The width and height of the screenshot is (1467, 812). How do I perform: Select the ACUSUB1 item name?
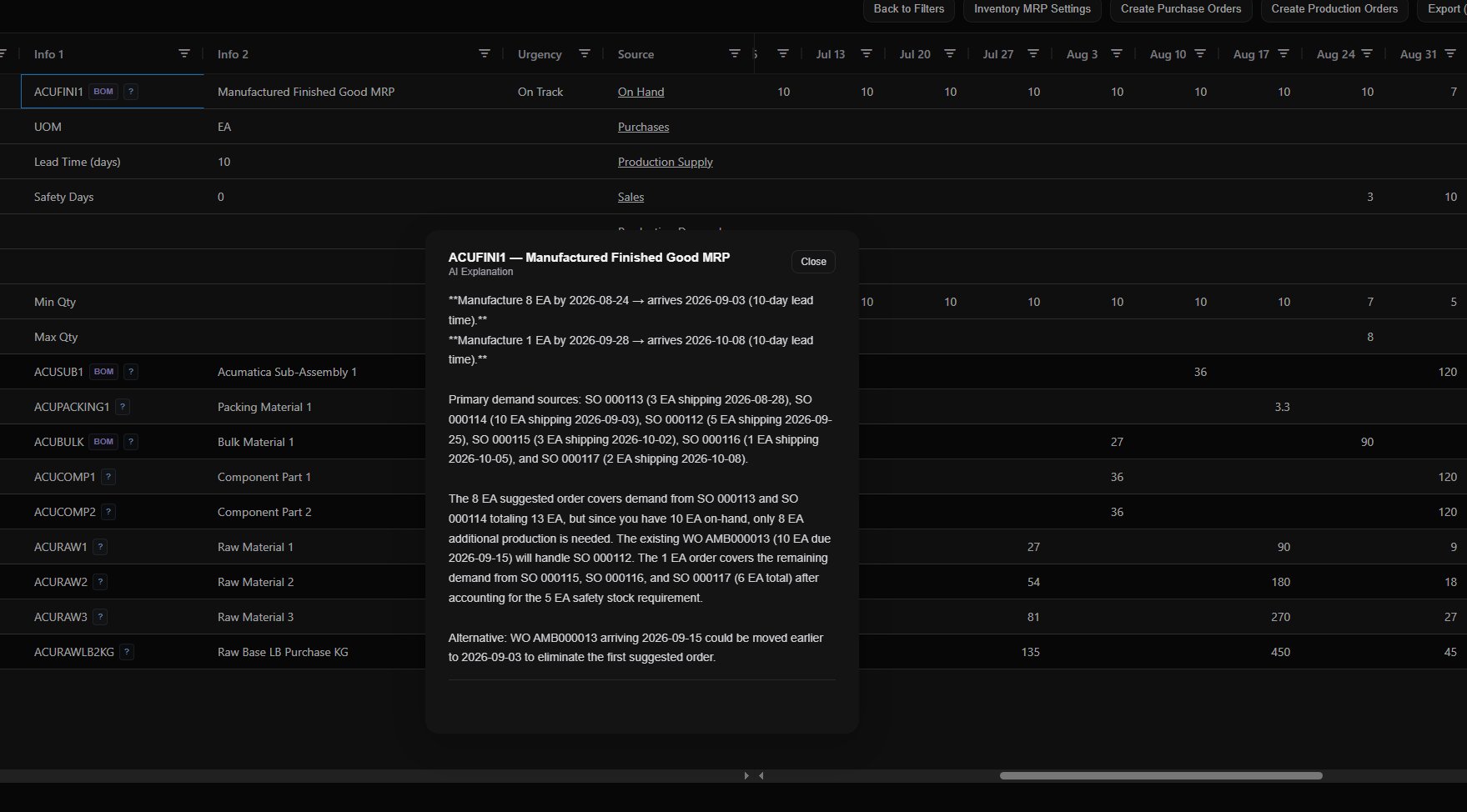click(58, 372)
